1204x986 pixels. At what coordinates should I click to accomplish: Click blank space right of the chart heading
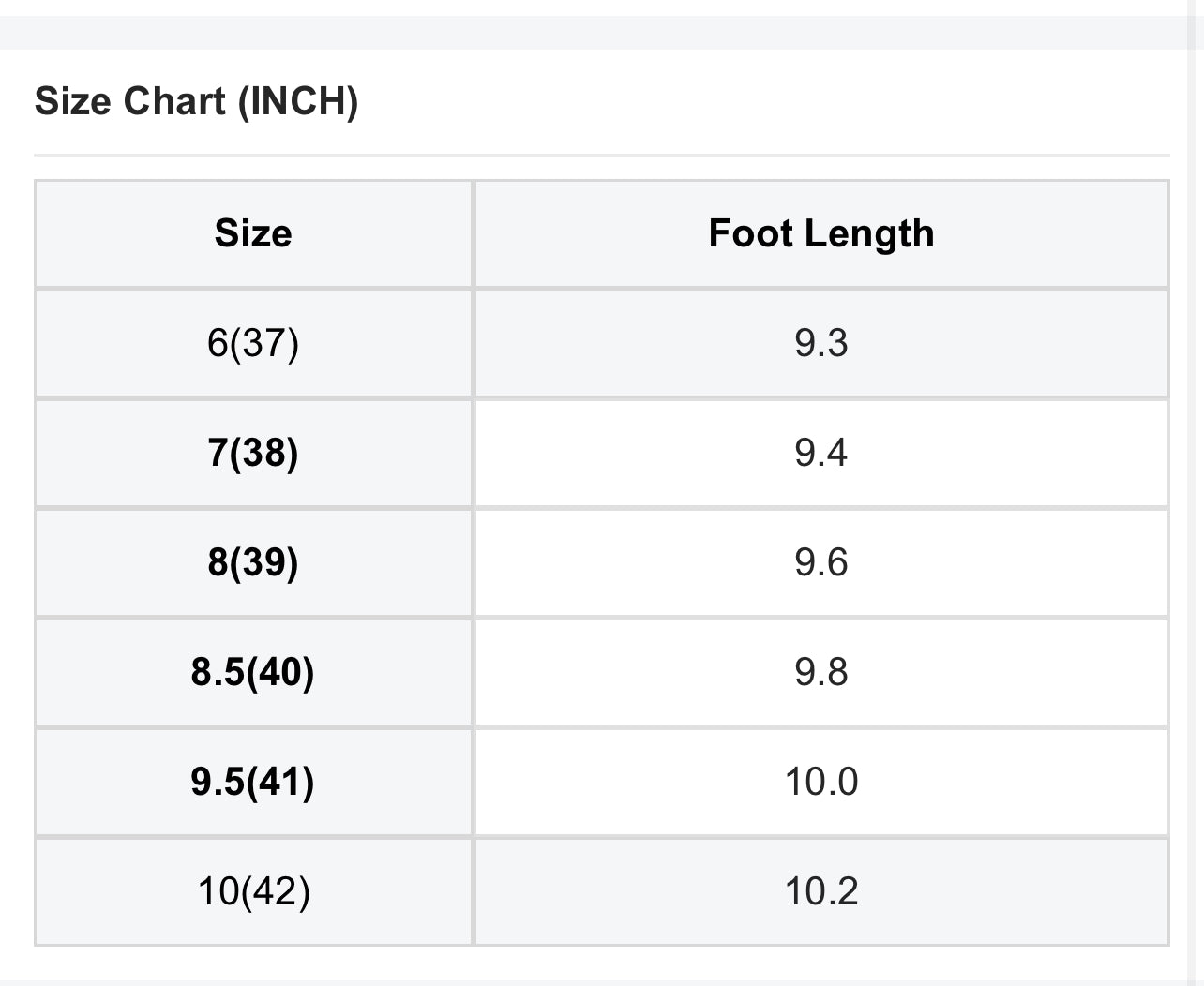(x=750, y=101)
